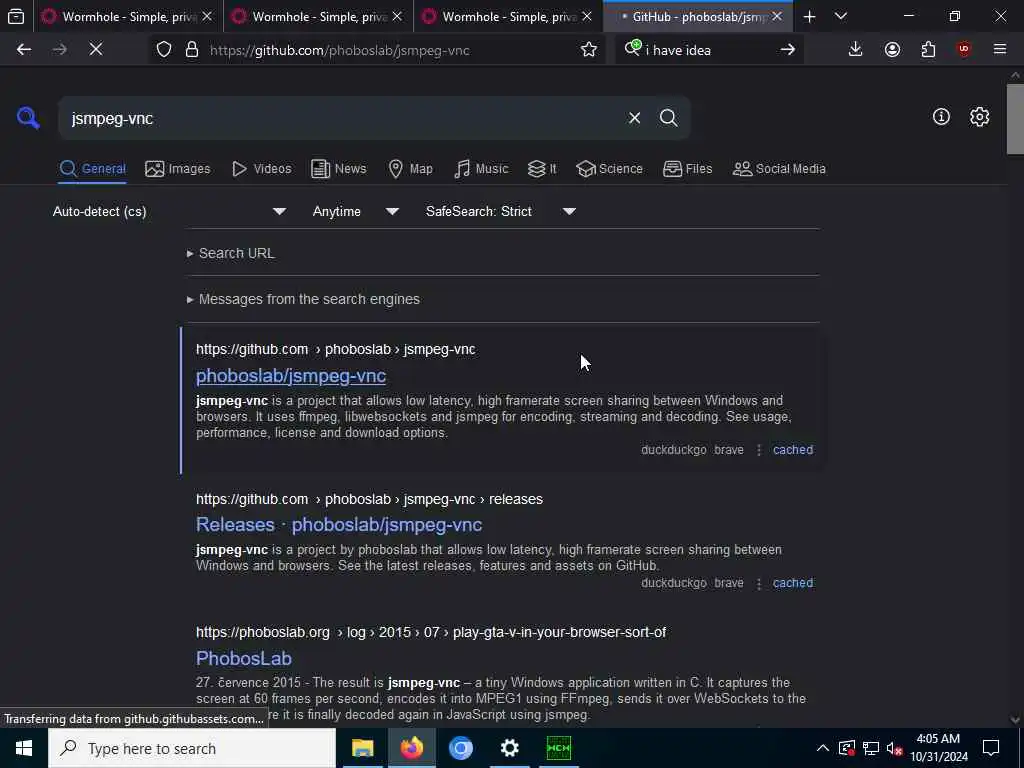Open Anytime time range dropdown

[355, 212]
